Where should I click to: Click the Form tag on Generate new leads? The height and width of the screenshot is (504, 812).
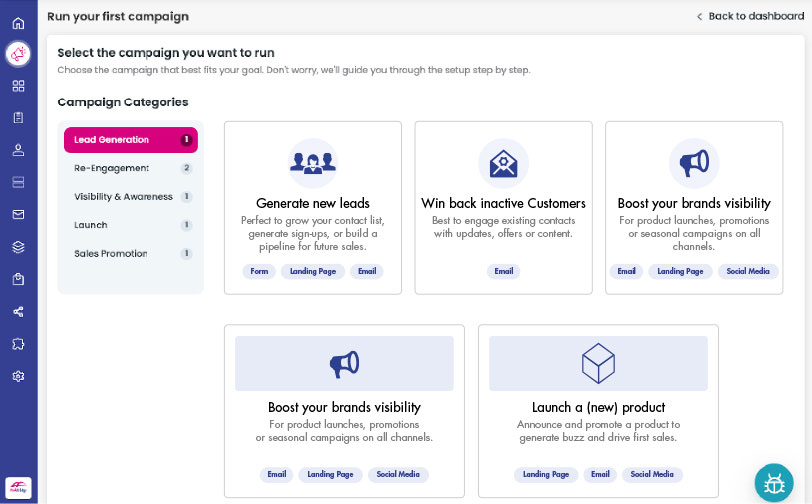tap(259, 271)
